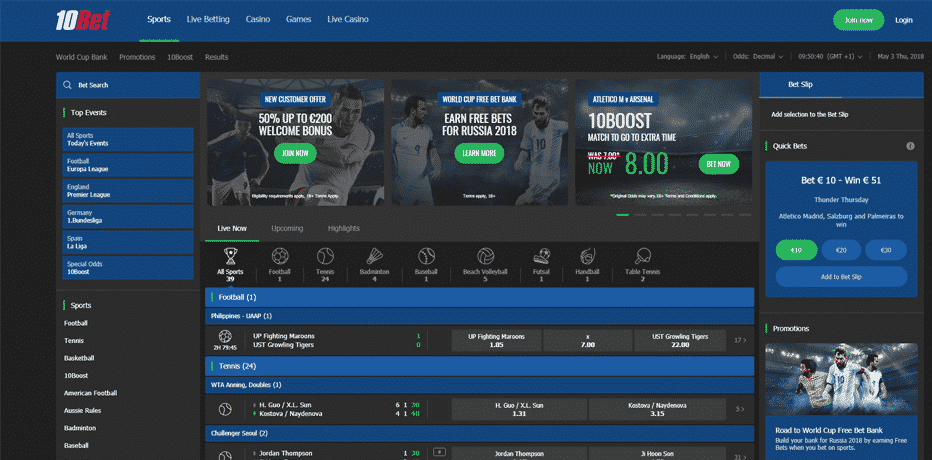Open the GMT +1 time zone dropdown
This screenshot has width=932, height=460.
[x=831, y=56]
